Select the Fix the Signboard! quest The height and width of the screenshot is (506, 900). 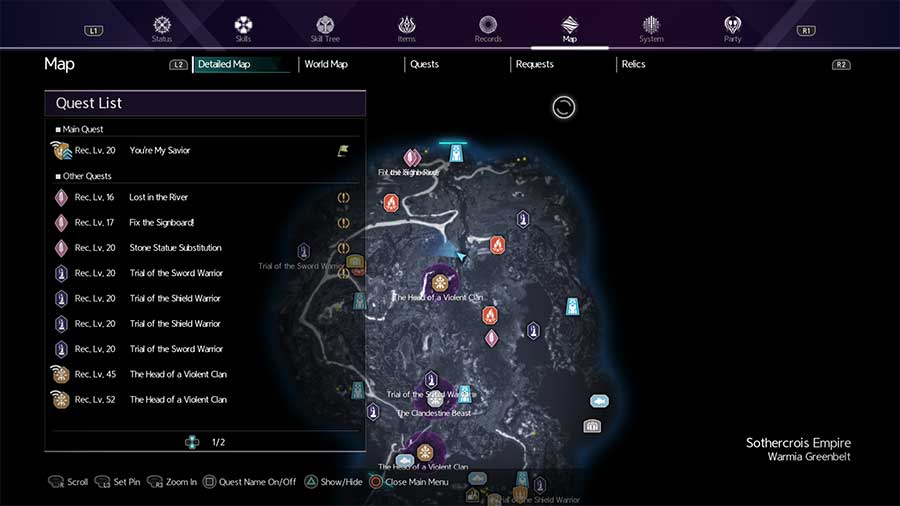coord(205,223)
